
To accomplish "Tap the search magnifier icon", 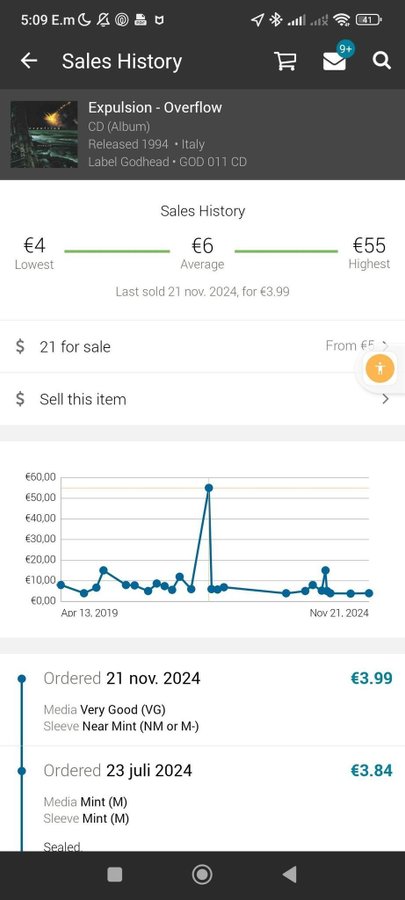I will click(382, 61).
